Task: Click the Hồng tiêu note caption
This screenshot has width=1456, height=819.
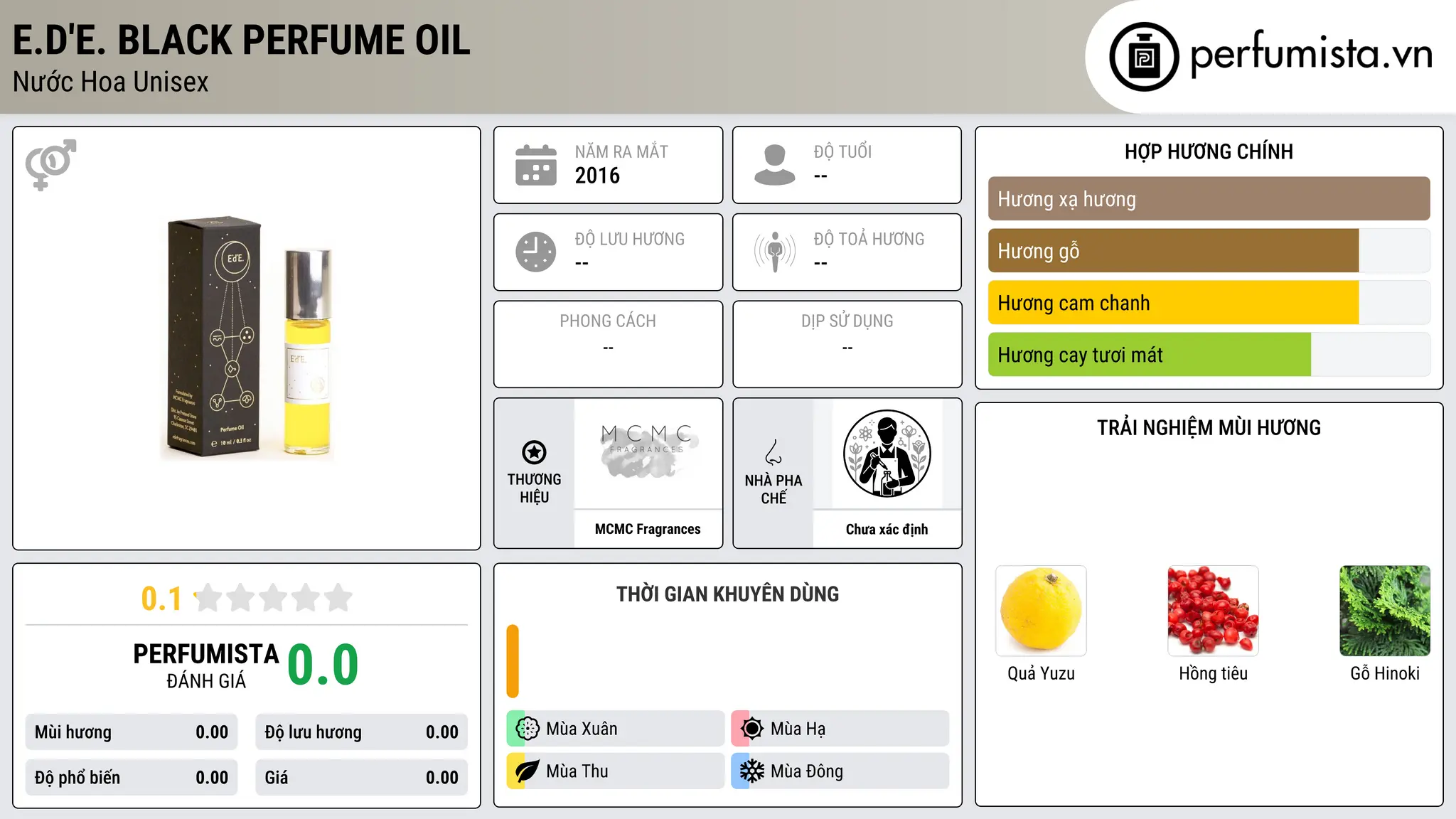Action: [1213, 673]
